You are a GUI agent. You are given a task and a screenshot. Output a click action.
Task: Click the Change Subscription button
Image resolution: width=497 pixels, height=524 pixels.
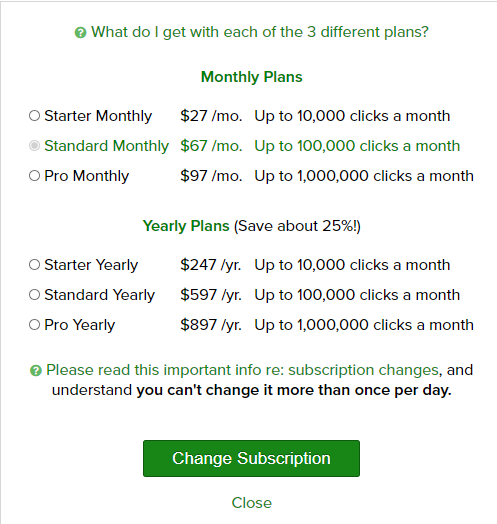tap(251, 458)
